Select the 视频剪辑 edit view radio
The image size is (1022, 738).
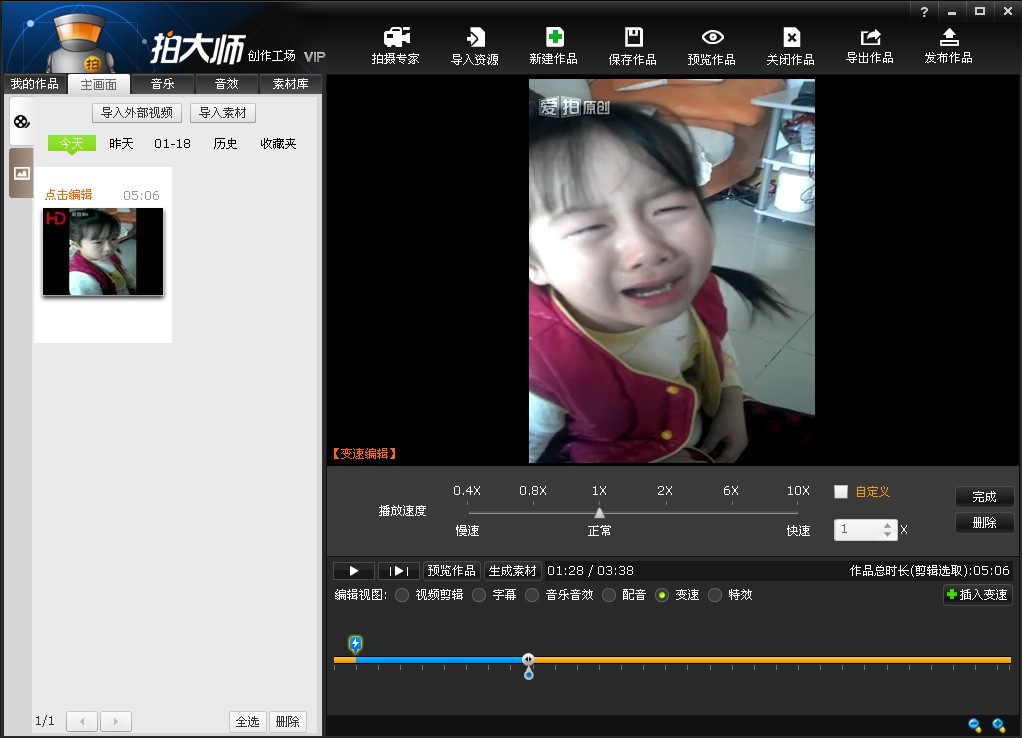(x=402, y=595)
